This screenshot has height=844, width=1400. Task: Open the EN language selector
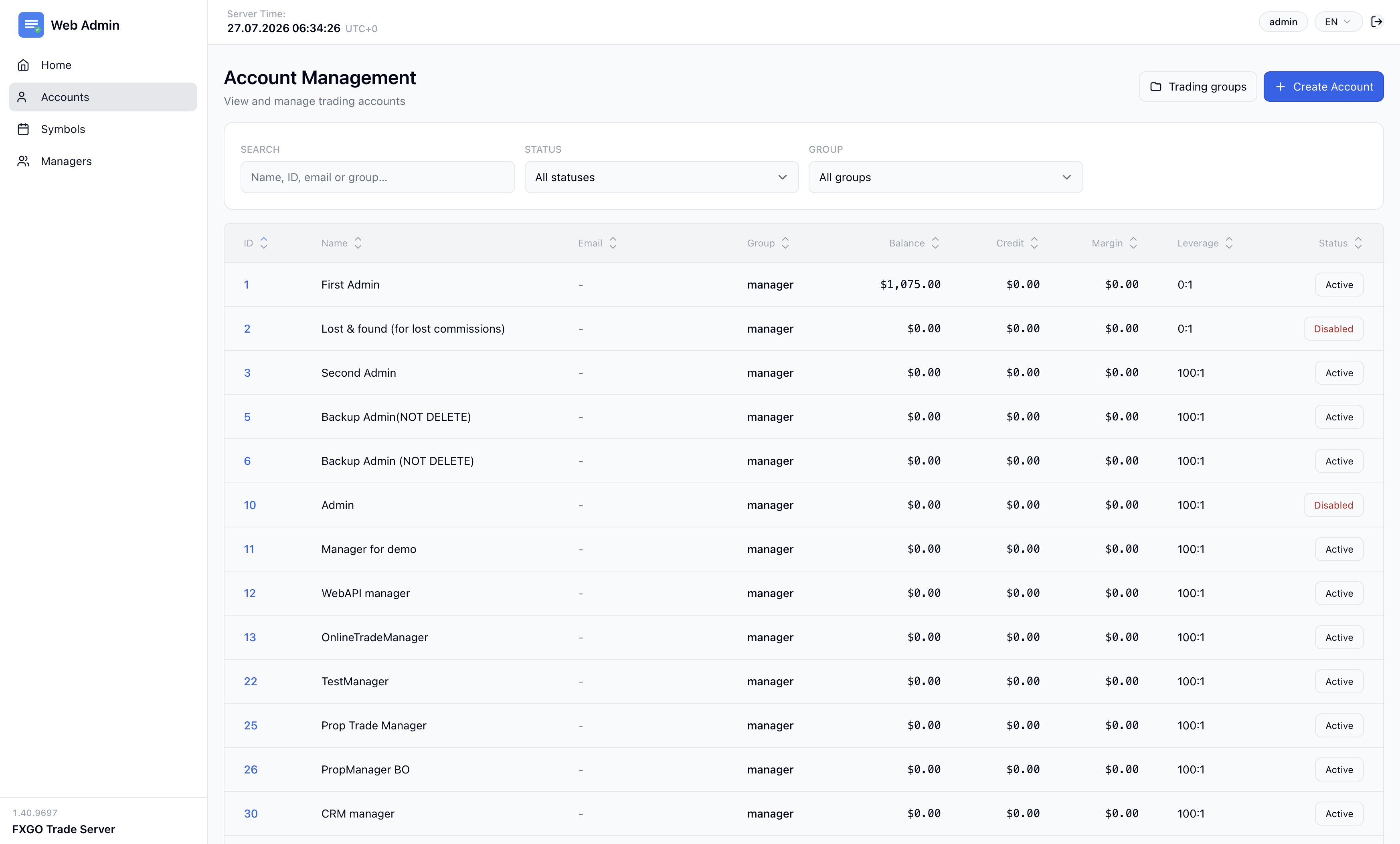(x=1338, y=22)
